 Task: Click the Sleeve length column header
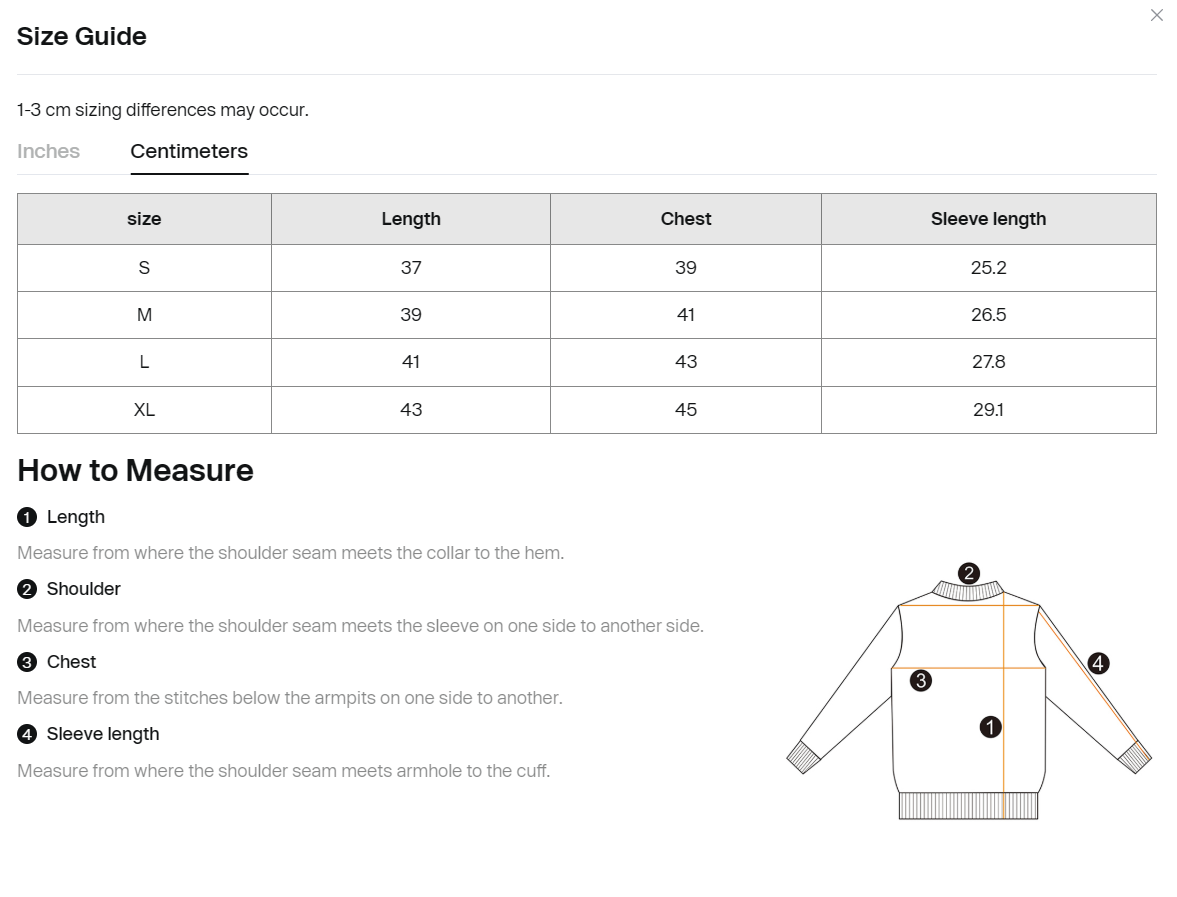pyautogui.click(x=989, y=219)
